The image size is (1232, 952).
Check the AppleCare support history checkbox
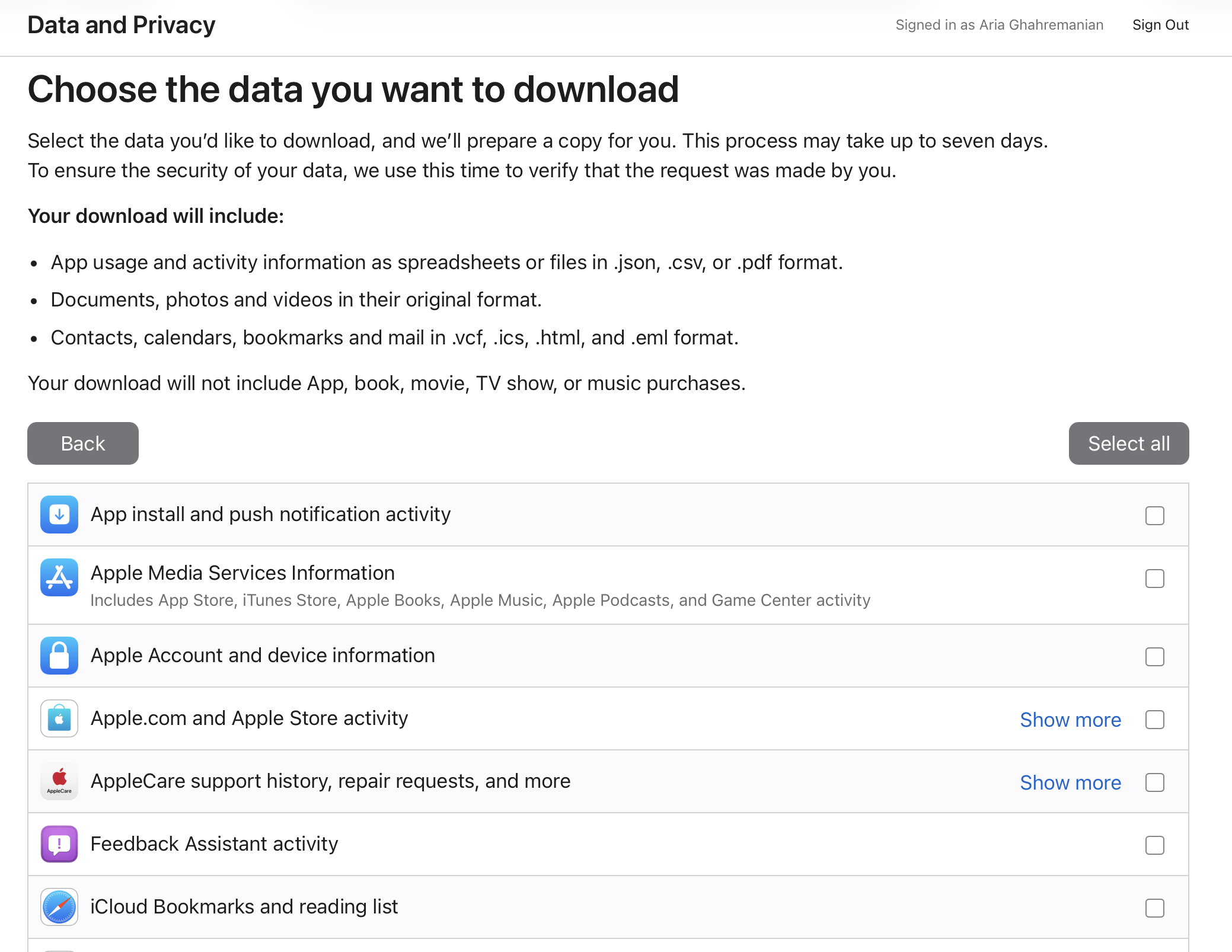[x=1154, y=782]
